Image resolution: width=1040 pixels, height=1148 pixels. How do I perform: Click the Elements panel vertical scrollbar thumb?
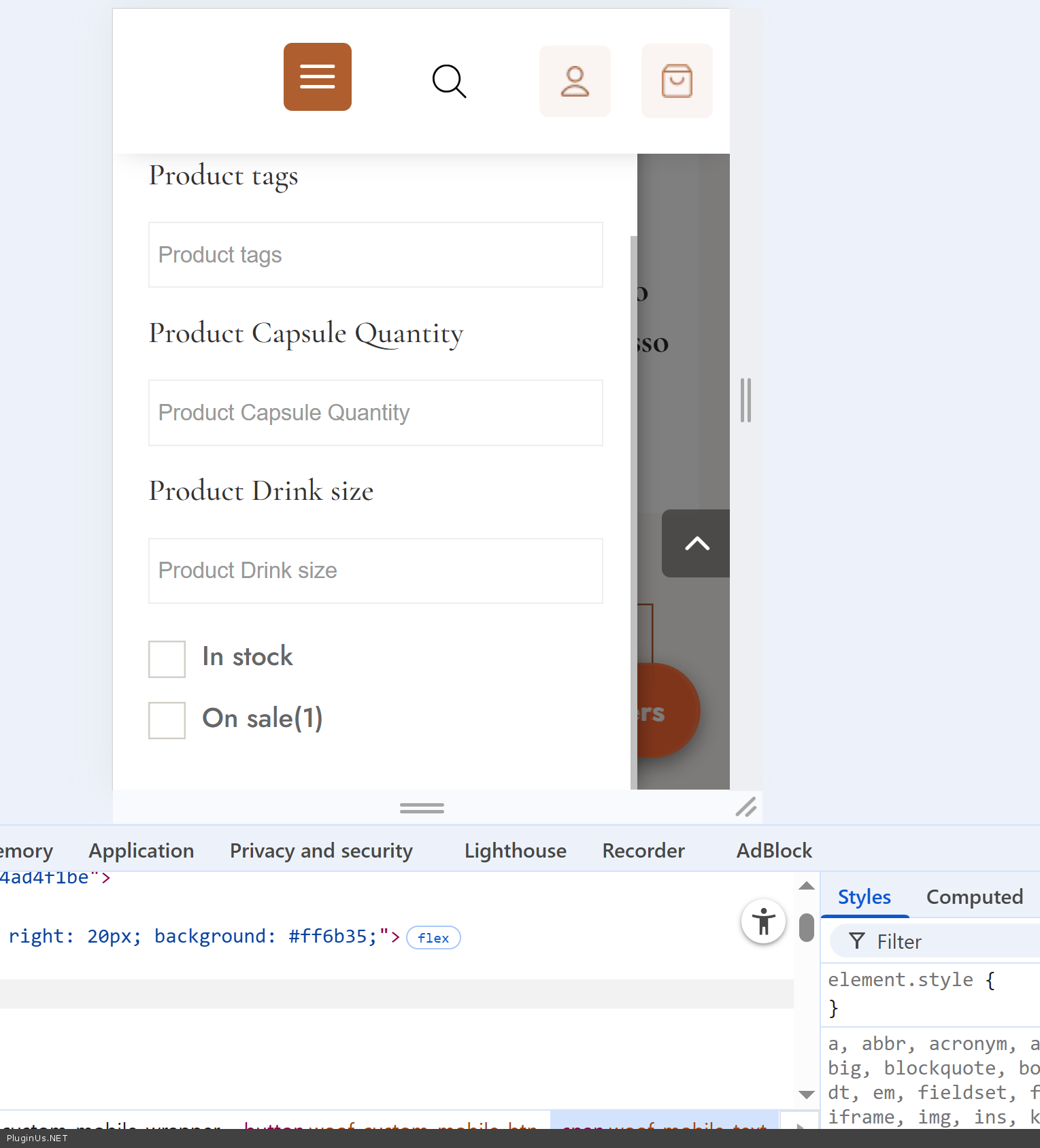click(x=807, y=928)
